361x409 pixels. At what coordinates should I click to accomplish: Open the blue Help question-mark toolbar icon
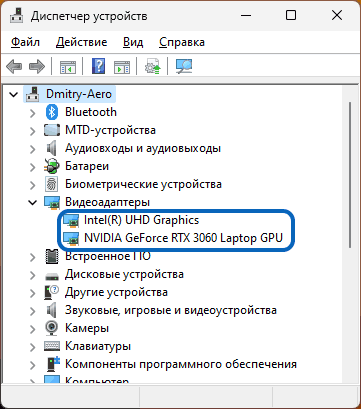pyautogui.click(x=98, y=66)
